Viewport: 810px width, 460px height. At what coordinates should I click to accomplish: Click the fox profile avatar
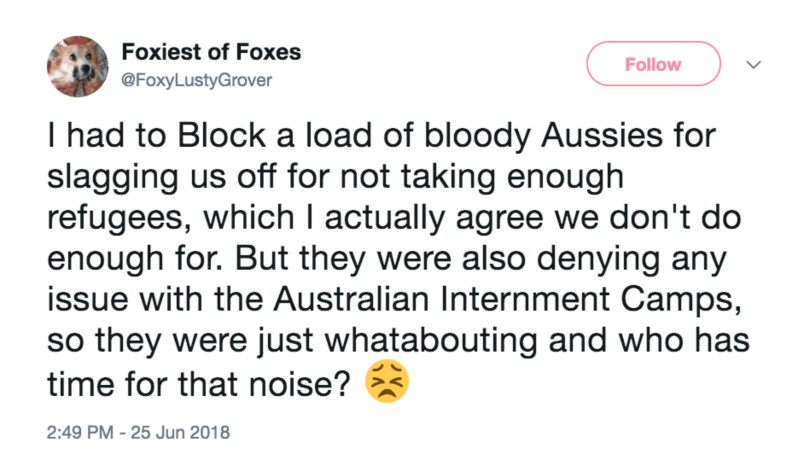(77, 66)
